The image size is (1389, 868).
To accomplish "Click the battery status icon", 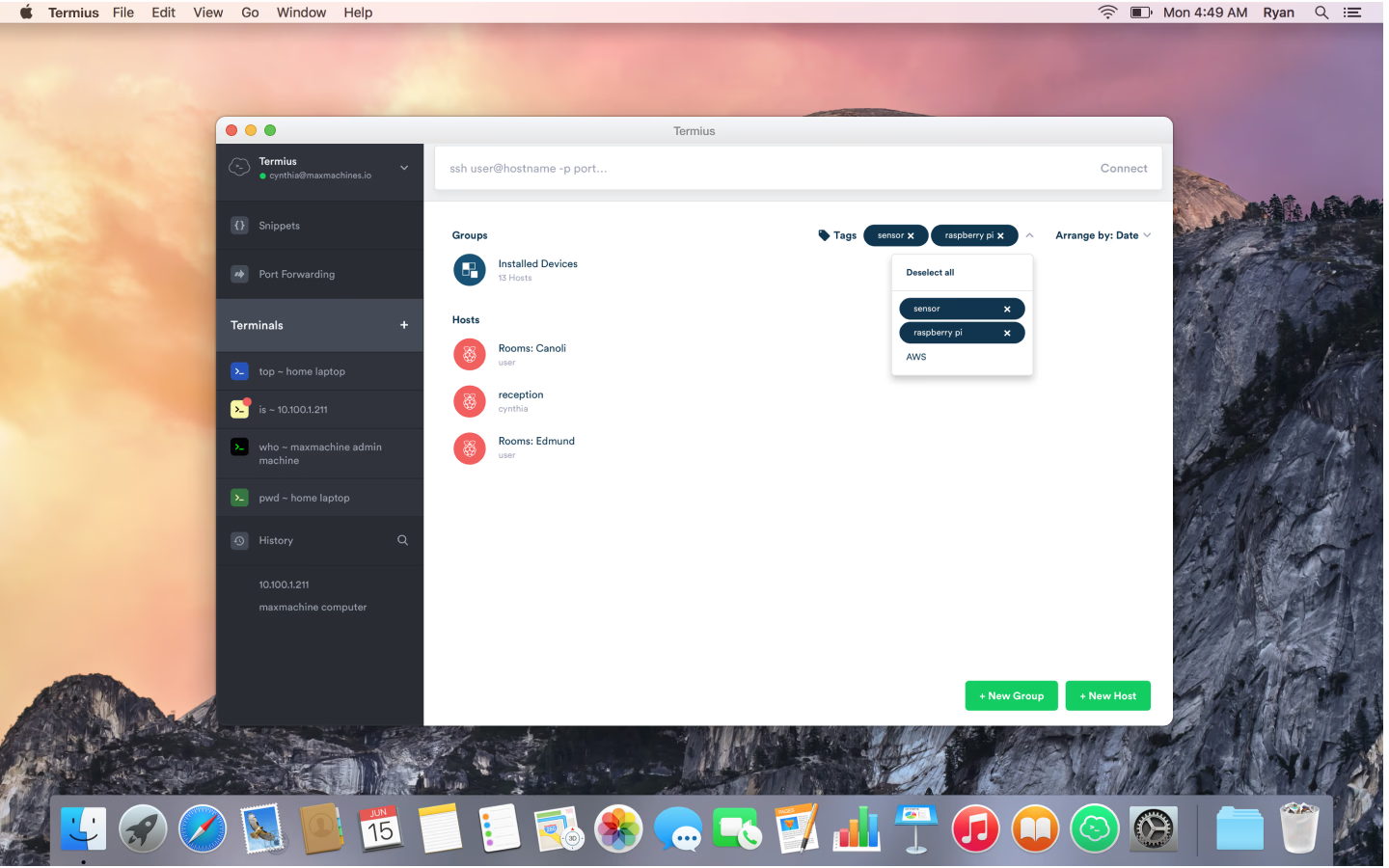I will tap(1141, 13).
